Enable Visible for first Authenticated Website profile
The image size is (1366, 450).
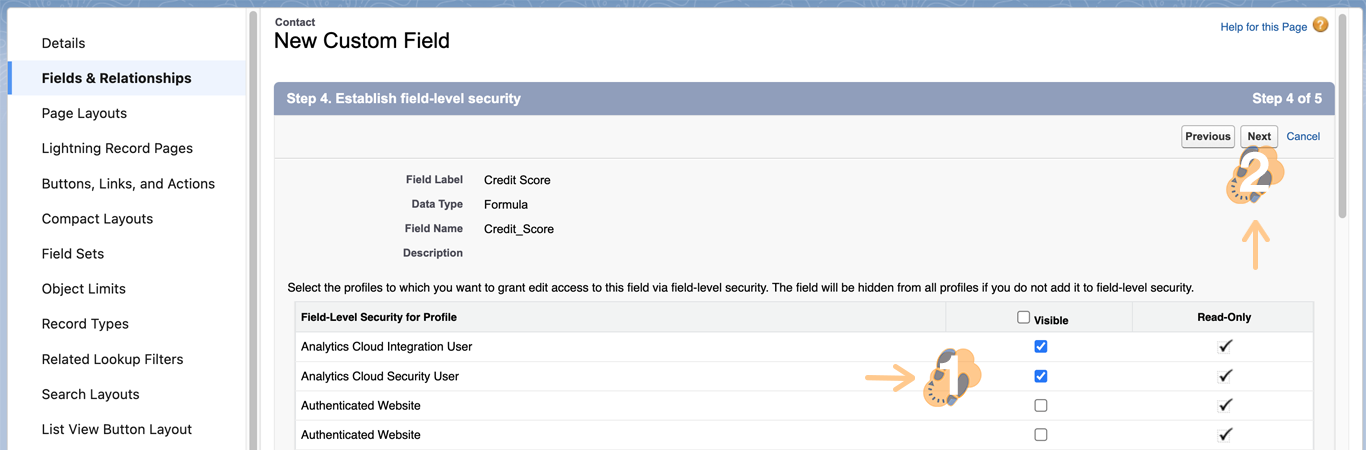click(x=1041, y=406)
